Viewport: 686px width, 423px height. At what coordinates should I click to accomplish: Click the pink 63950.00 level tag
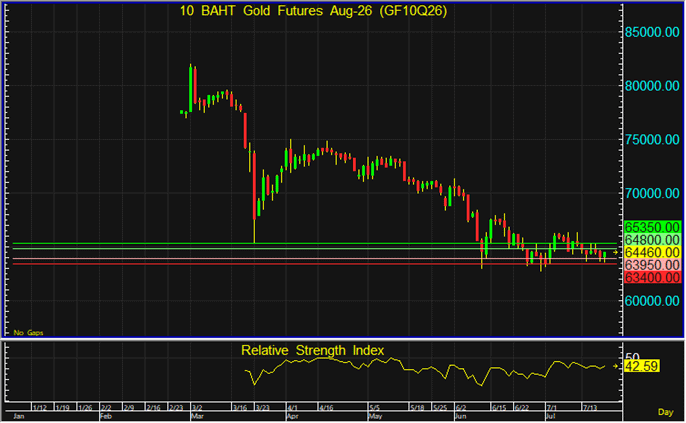point(652,265)
